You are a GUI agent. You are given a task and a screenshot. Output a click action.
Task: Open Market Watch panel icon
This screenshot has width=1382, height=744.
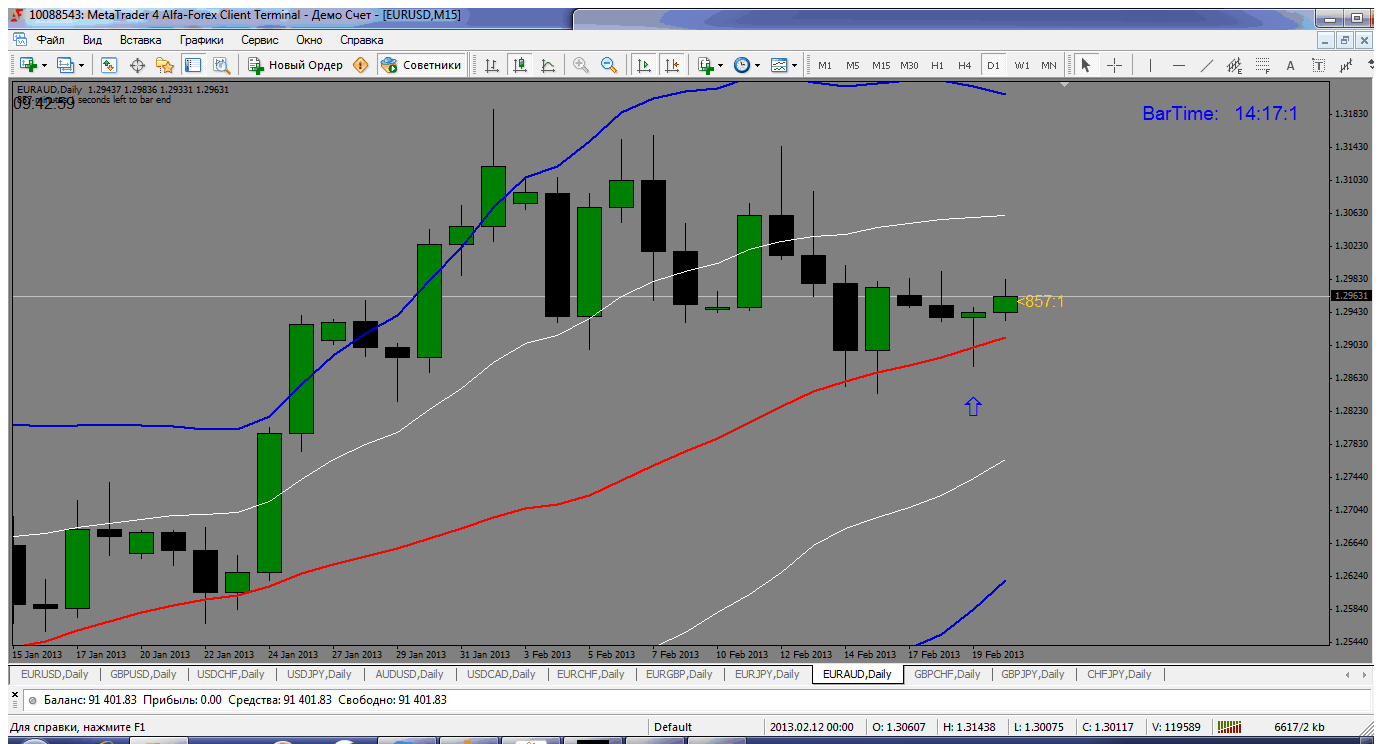point(109,65)
